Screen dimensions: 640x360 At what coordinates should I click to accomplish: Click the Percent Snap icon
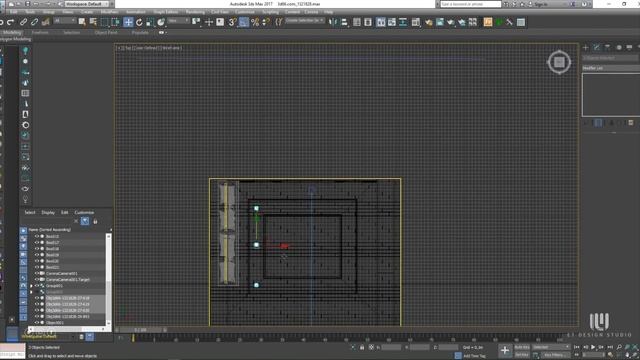pos(255,22)
